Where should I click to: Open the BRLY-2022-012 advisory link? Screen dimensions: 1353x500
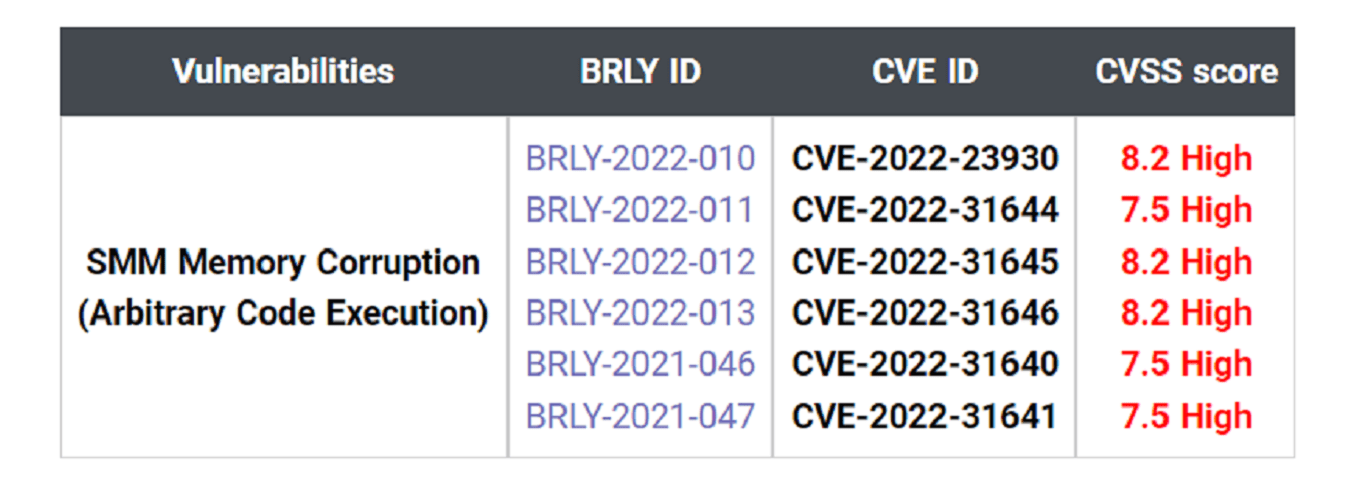640,262
